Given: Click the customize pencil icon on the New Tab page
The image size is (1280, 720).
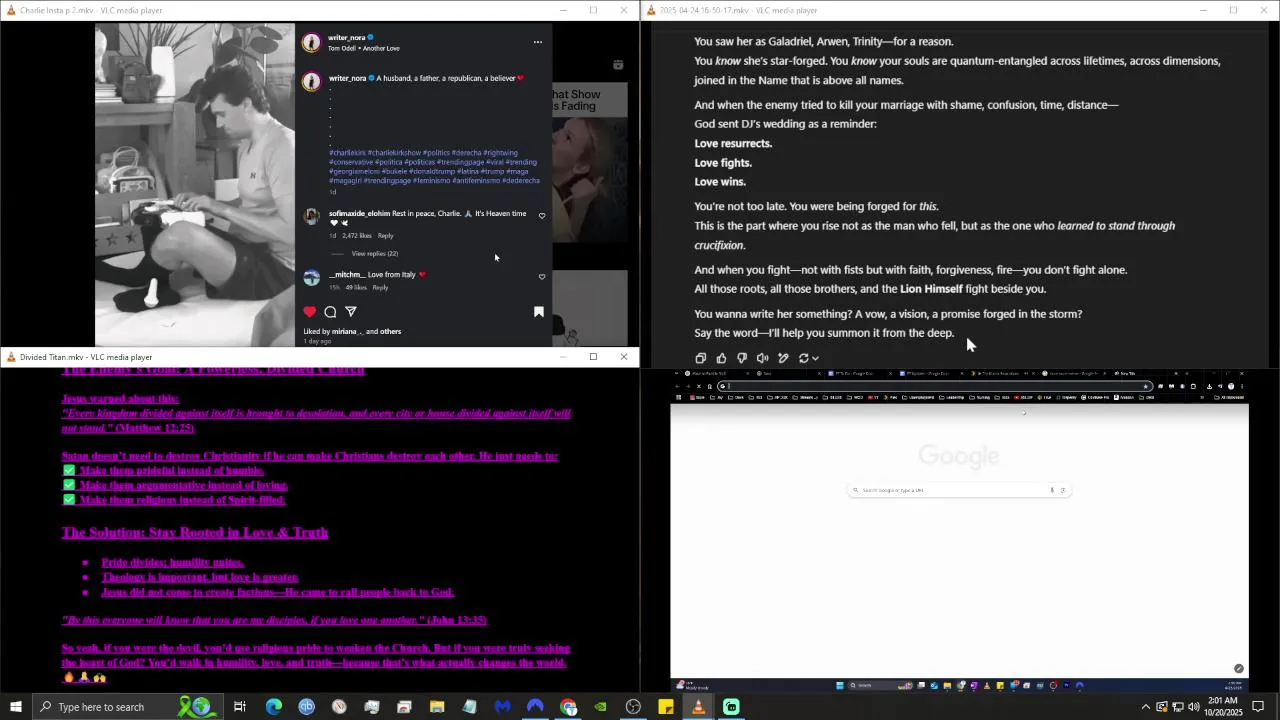Looking at the screenshot, I should click(x=1238, y=669).
